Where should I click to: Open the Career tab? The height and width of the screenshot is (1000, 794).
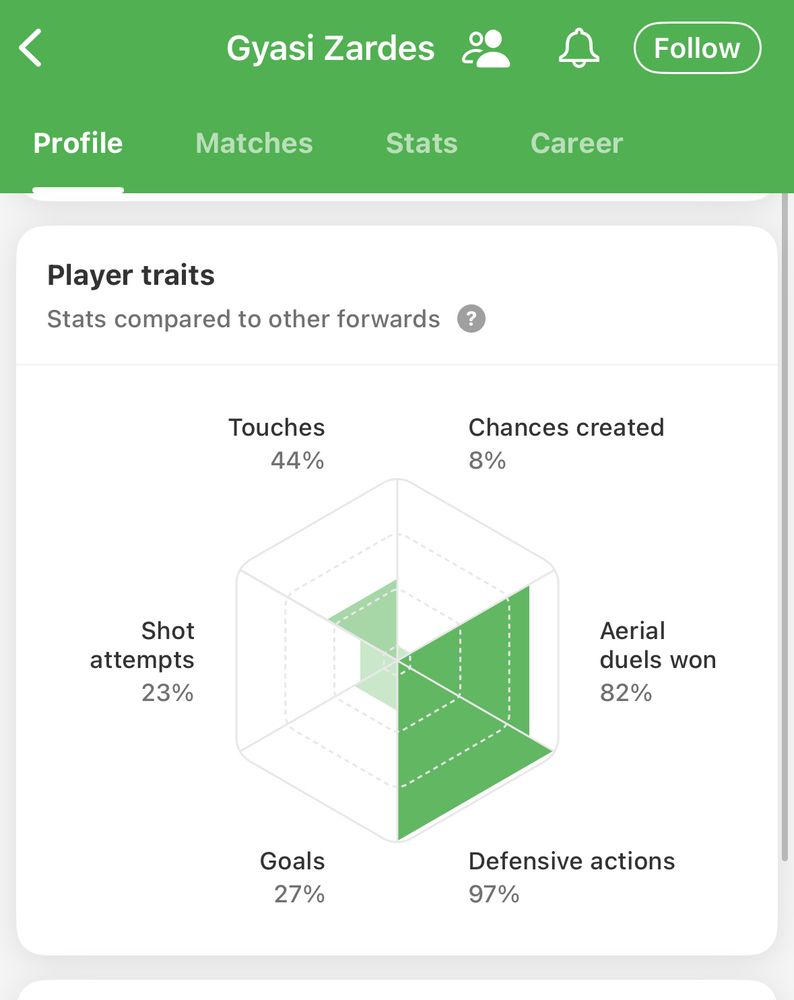tap(577, 143)
